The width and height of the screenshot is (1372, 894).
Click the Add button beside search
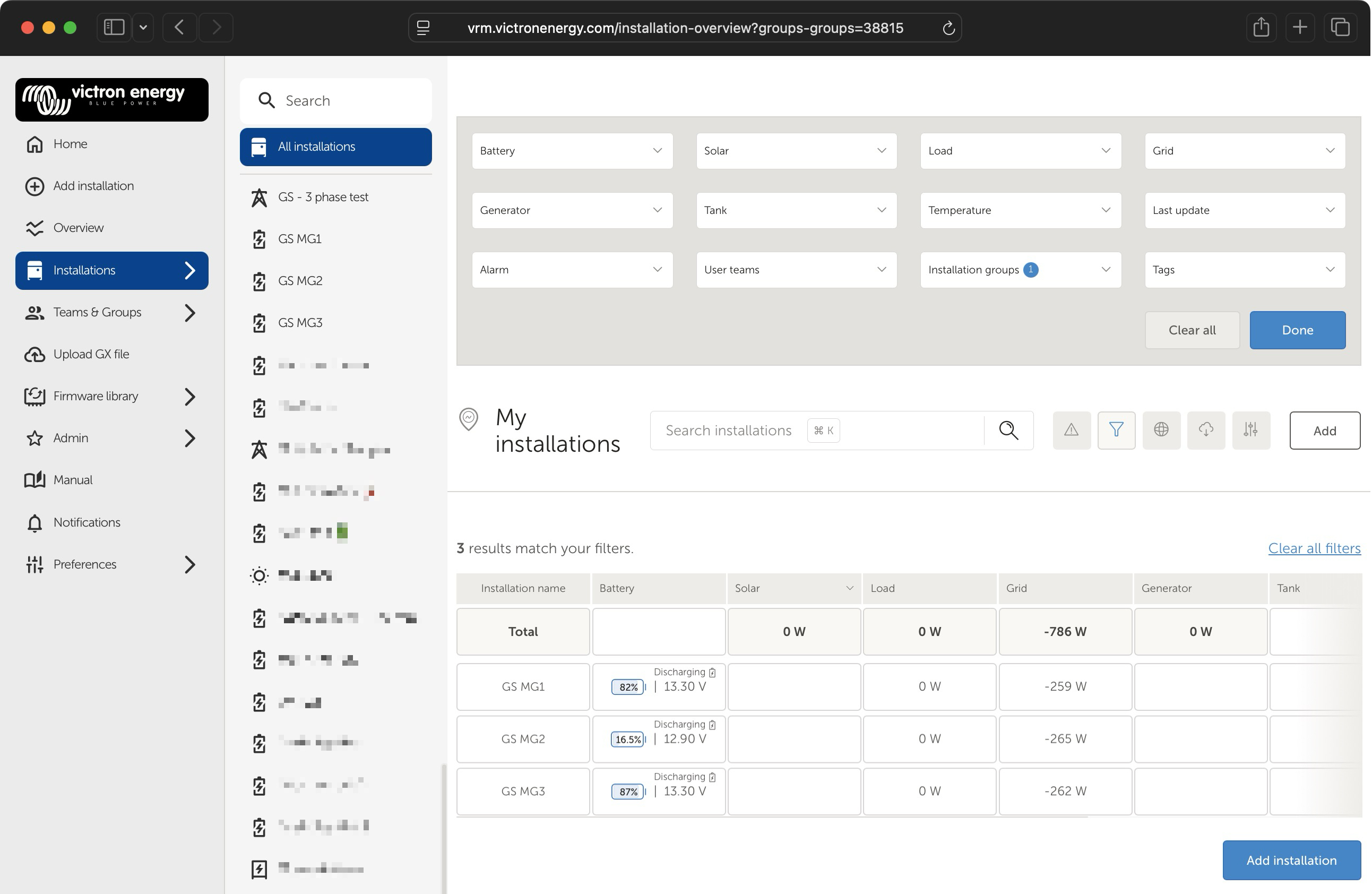(1324, 431)
